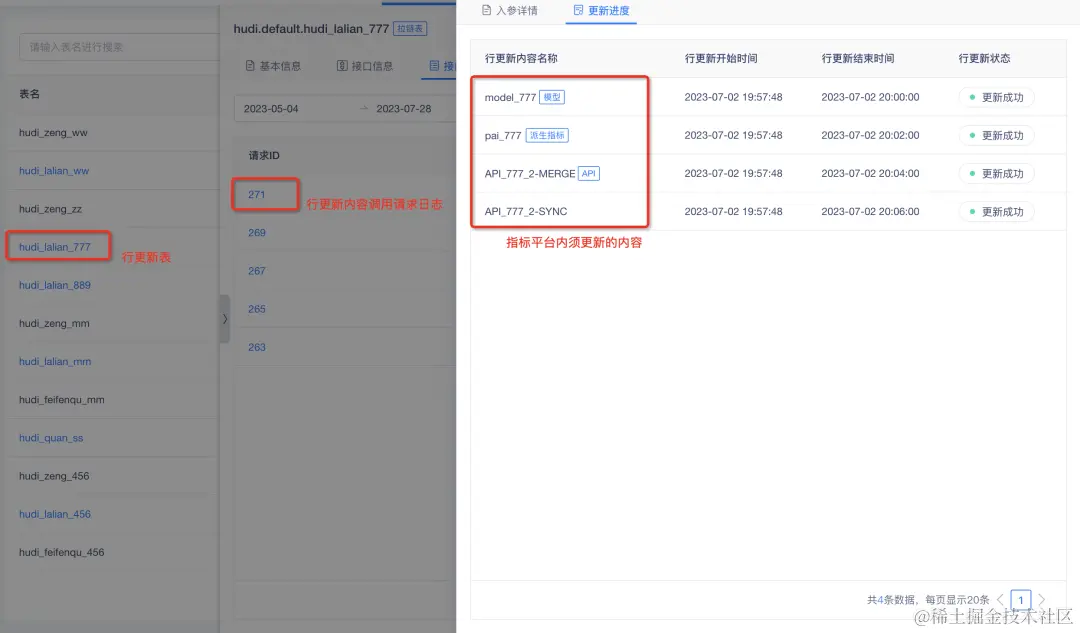Click end time 2023-07-02 20:02:00
This screenshot has width=1080, height=633.
tap(870, 136)
